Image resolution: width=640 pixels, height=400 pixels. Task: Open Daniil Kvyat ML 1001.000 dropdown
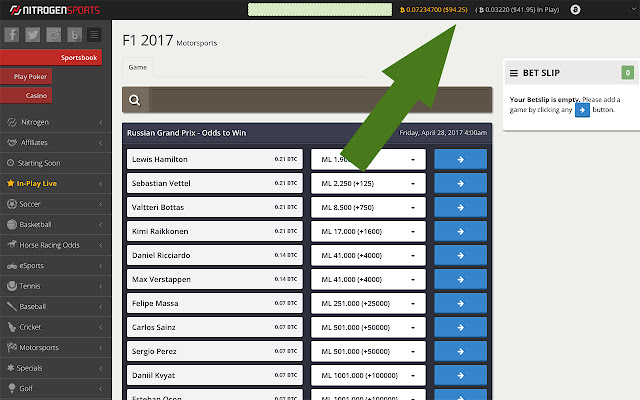click(368, 375)
